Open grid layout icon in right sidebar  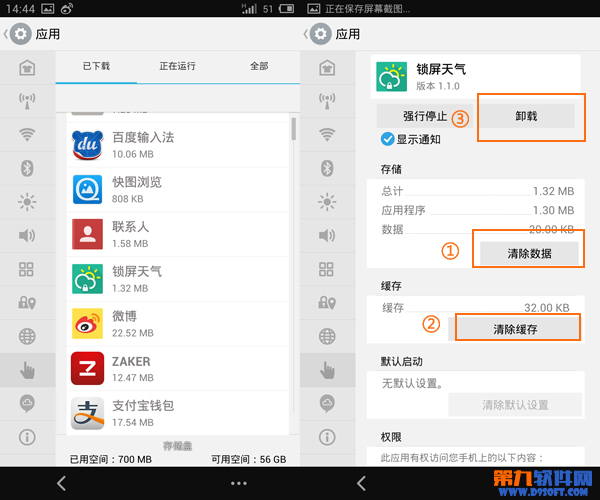coord(326,269)
